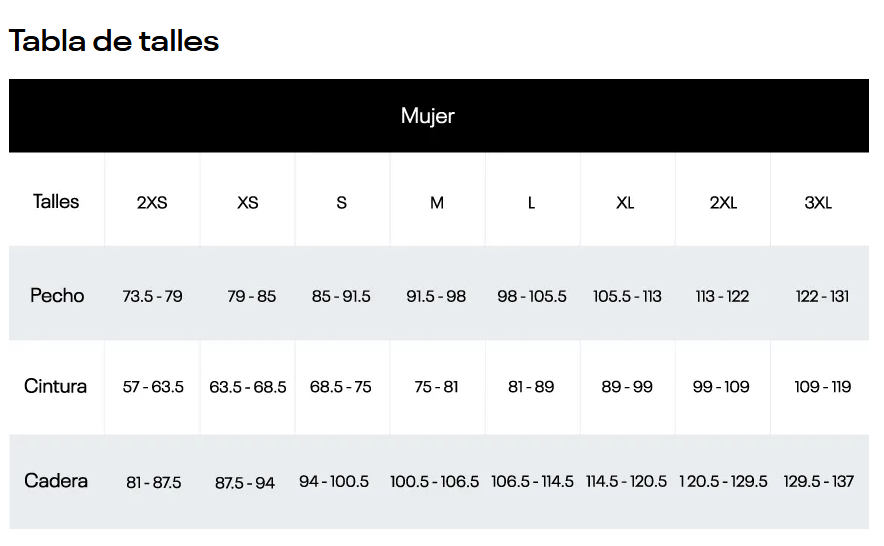The height and width of the screenshot is (546, 884).
Task: Select Cadera value 129.5 - 137
Action: coord(819,482)
